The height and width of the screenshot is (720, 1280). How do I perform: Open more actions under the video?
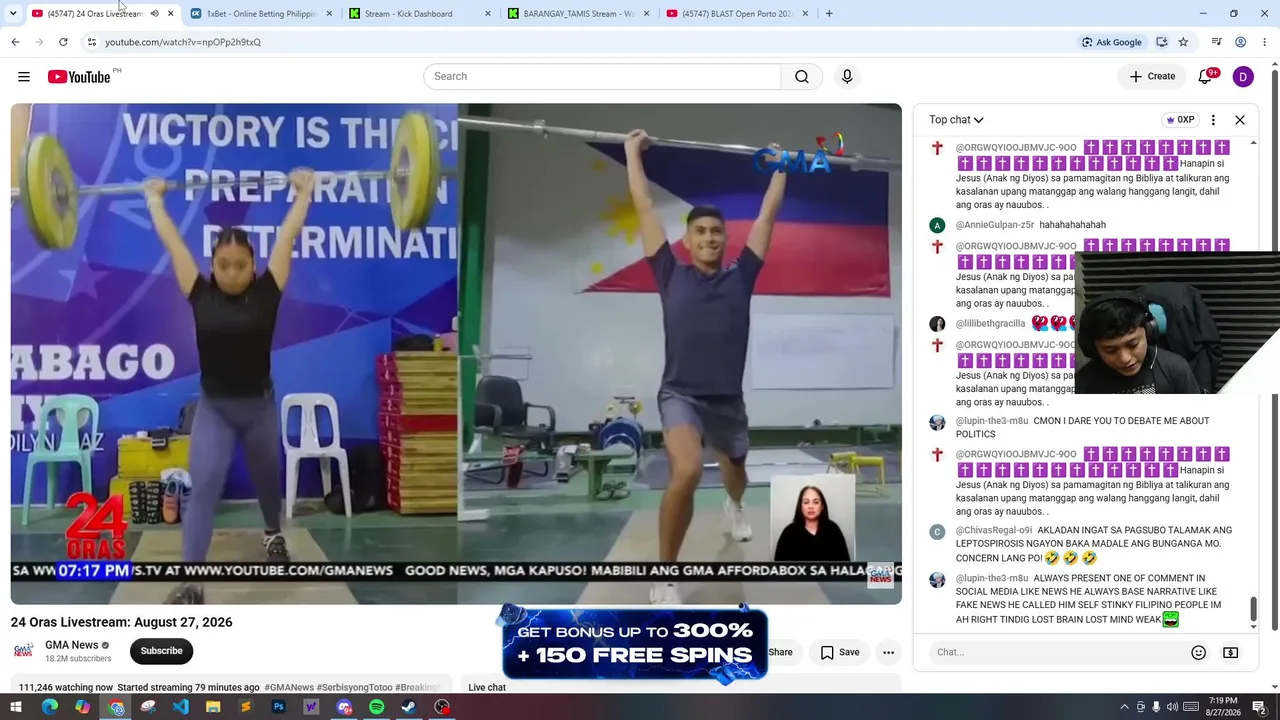tap(888, 652)
